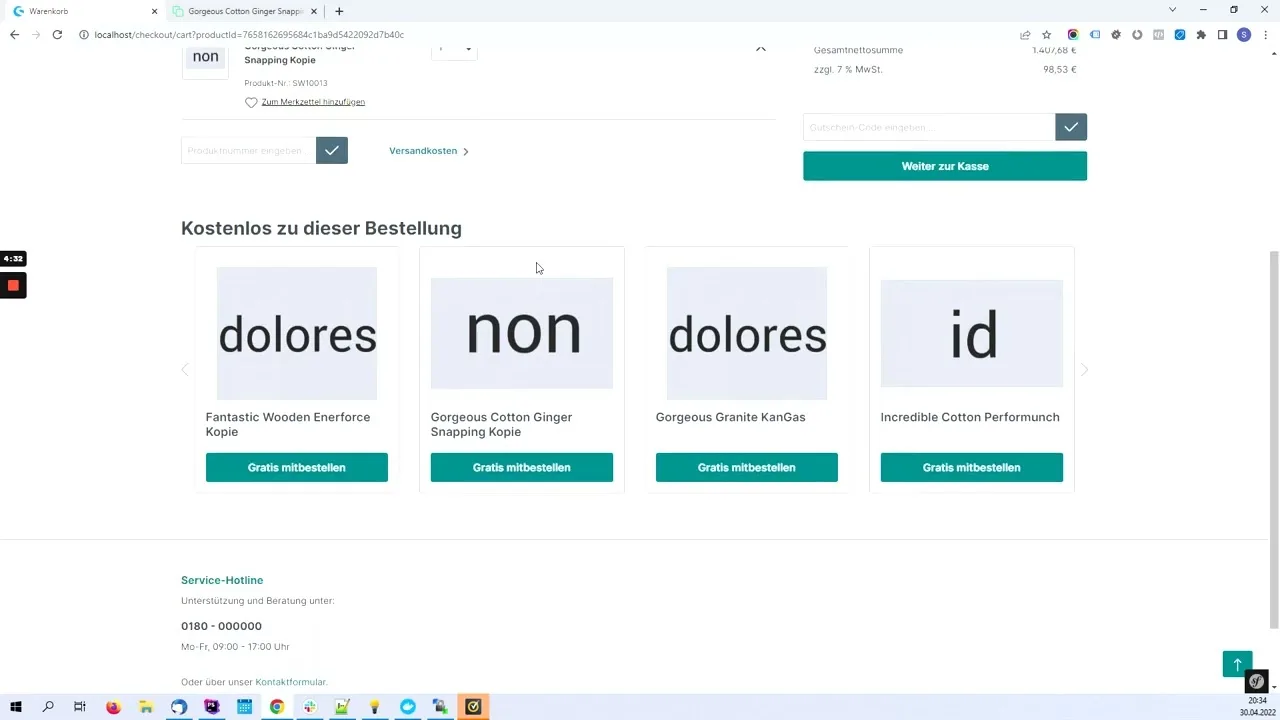Remove the cart item with the X button
The width and height of the screenshot is (1280, 720).
761,48
